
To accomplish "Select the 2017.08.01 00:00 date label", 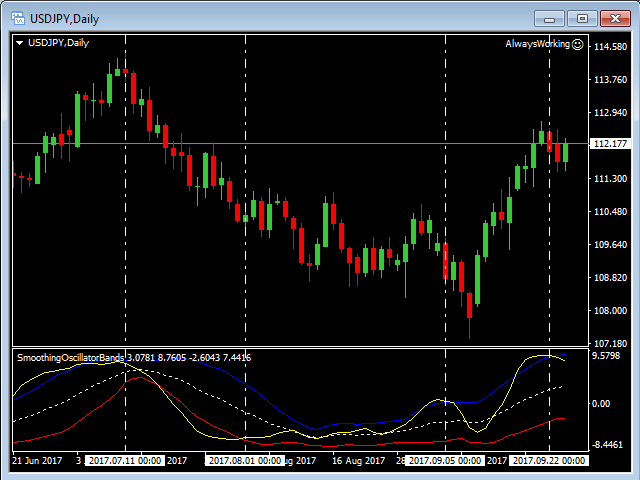I will (x=245, y=461).
